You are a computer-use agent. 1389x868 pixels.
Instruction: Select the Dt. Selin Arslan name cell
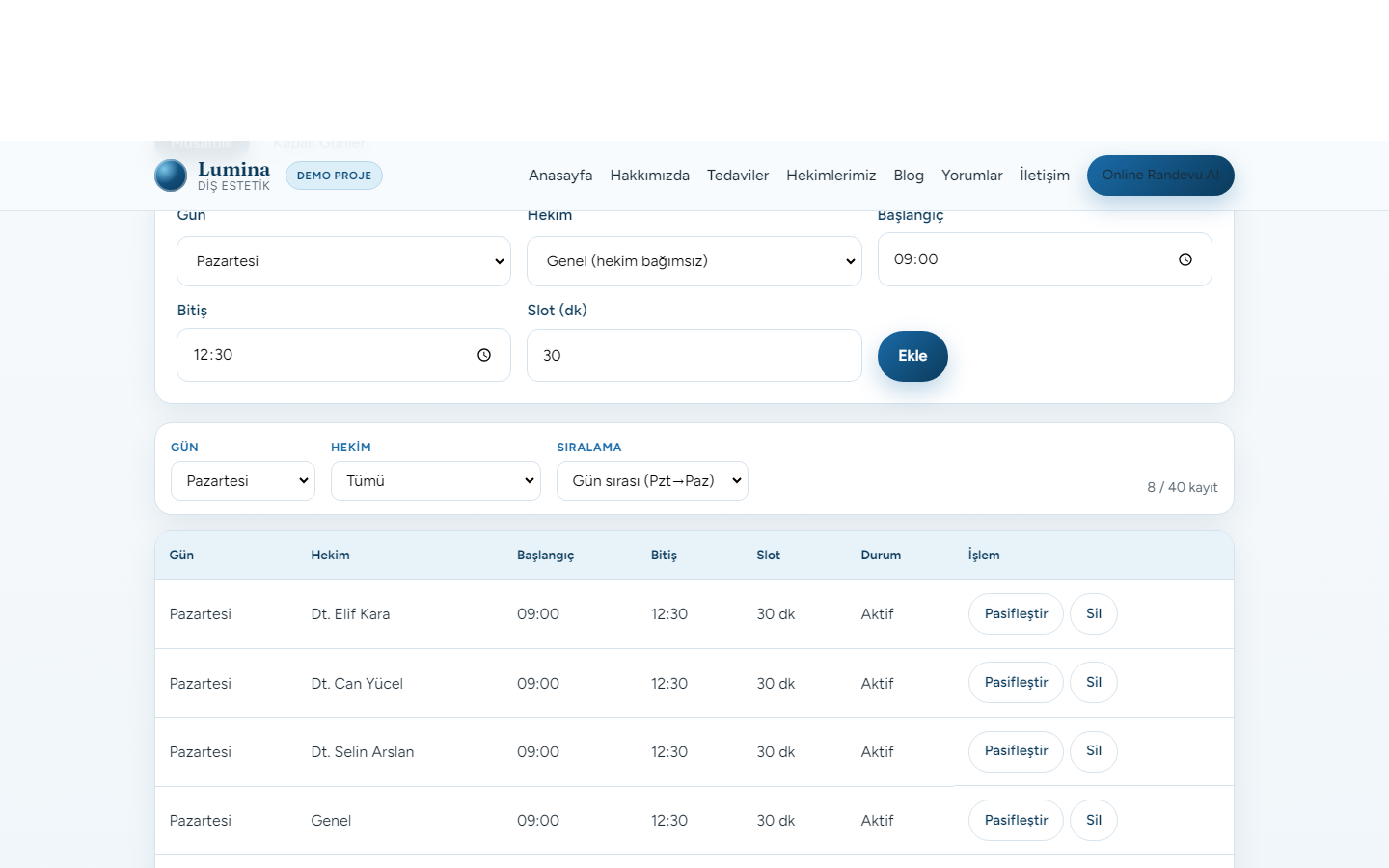click(363, 752)
